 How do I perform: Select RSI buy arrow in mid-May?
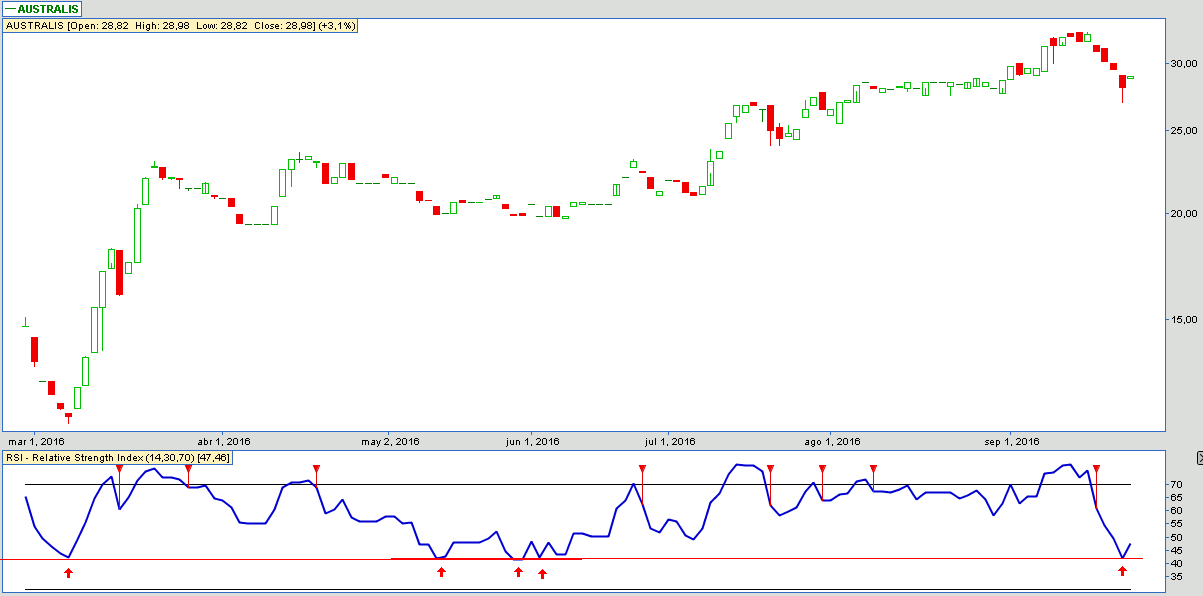tap(441, 572)
